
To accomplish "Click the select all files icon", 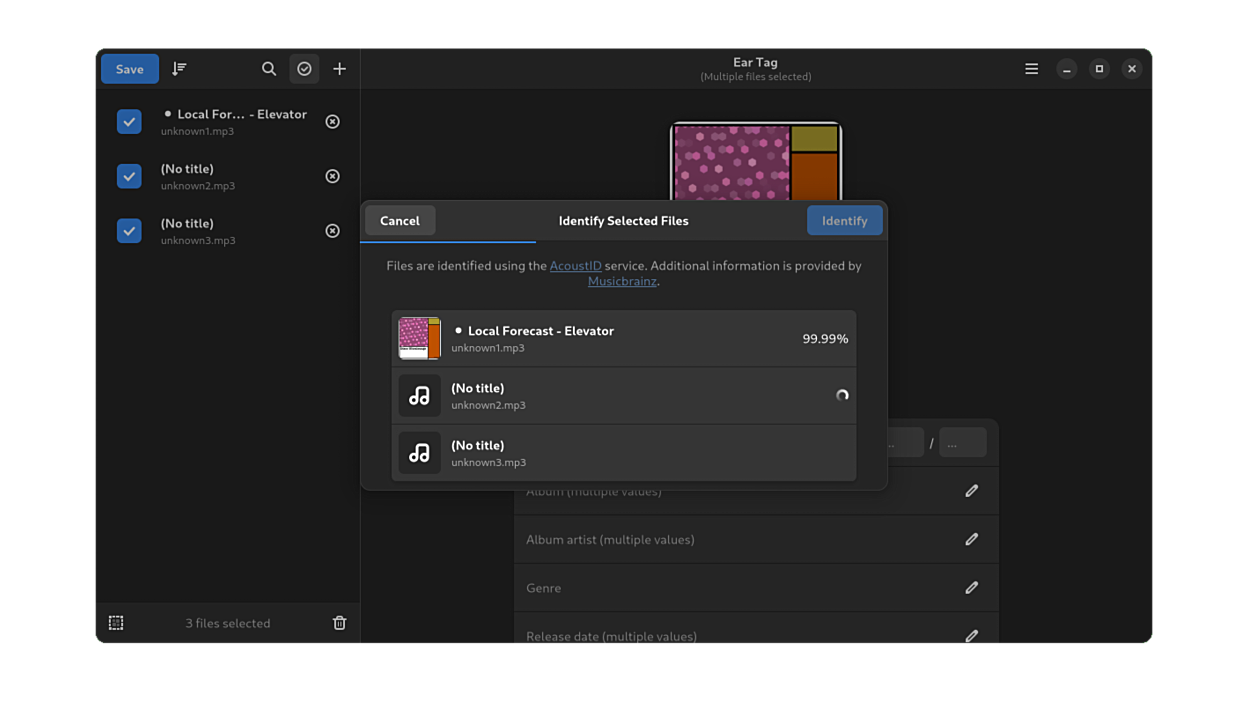I will coord(116,623).
